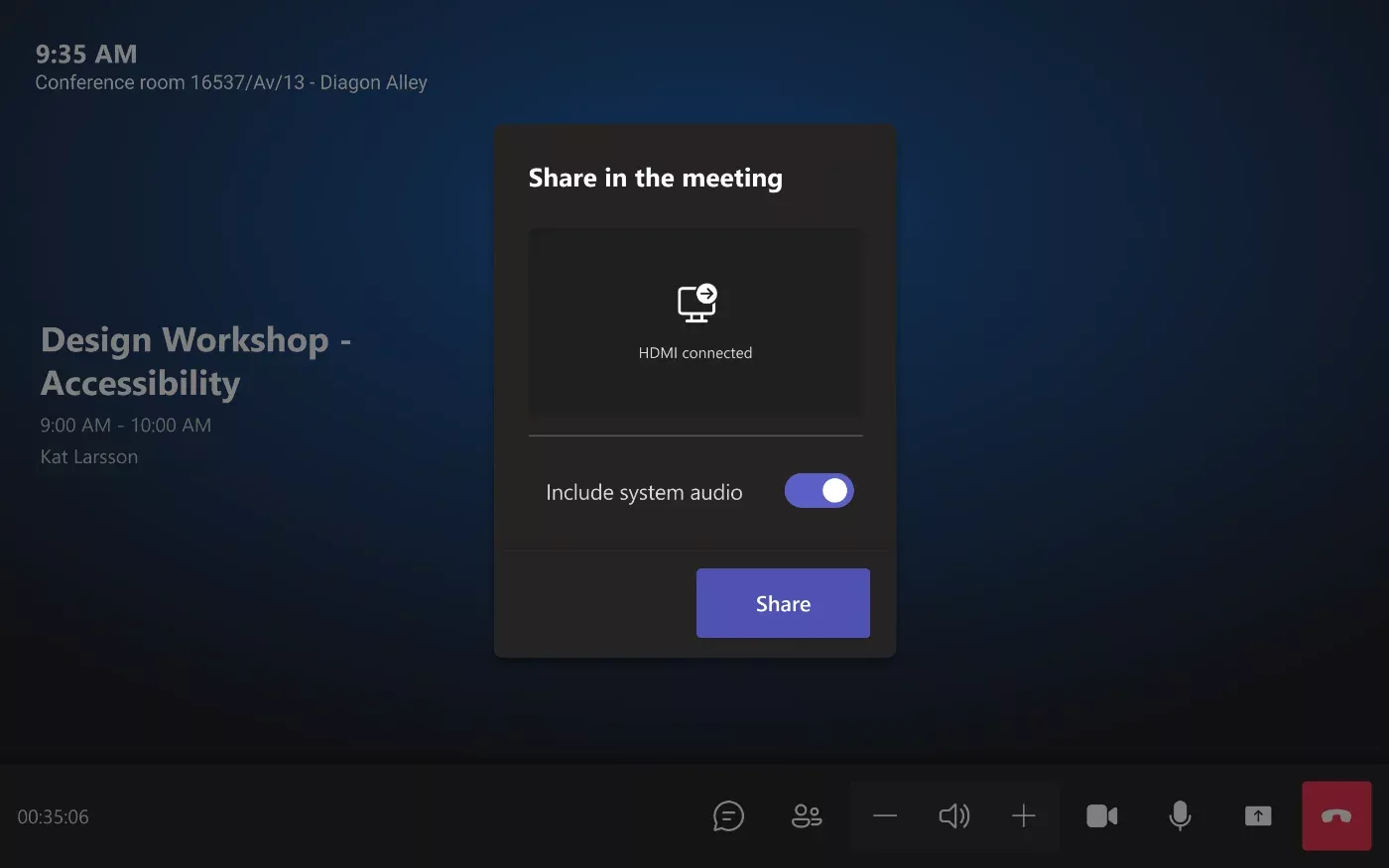Mute the microphone icon
This screenshot has width=1389, height=868.
coord(1180,816)
